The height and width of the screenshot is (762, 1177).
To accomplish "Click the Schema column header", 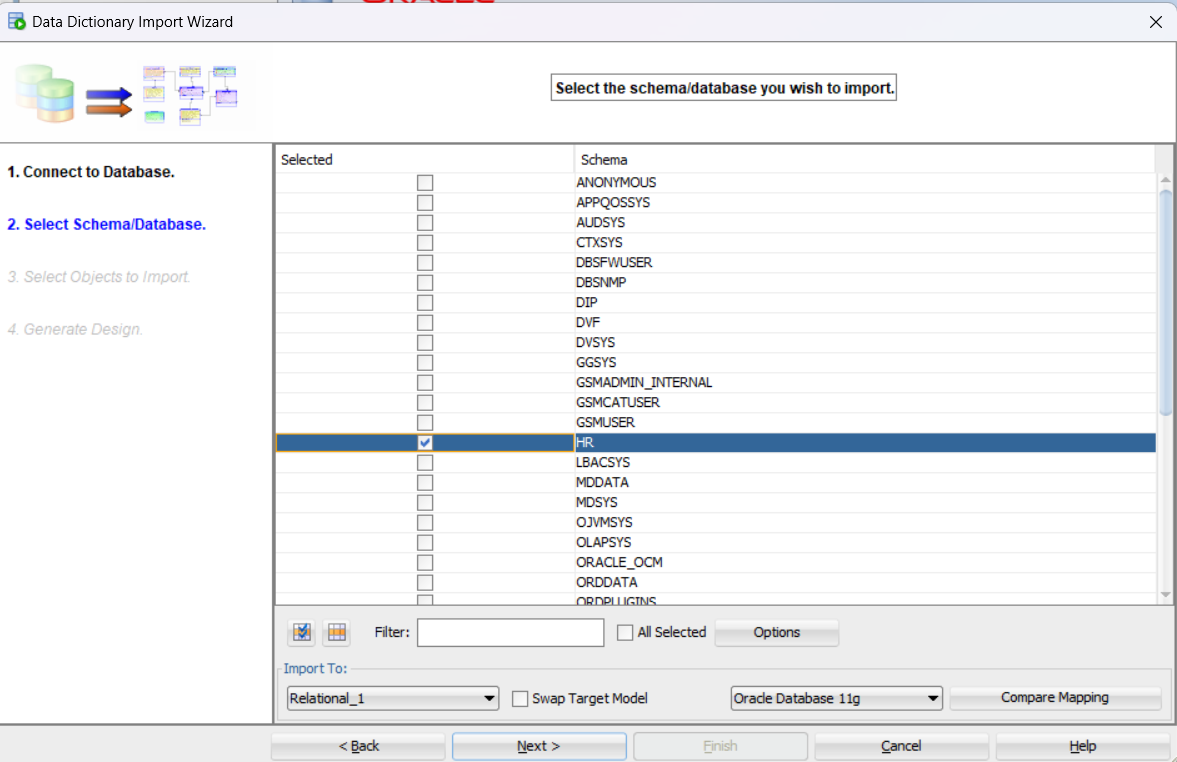I will 864,159.
